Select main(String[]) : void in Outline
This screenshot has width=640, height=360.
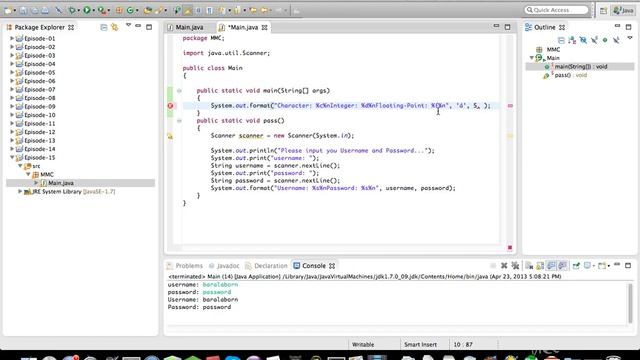(580, 67)
